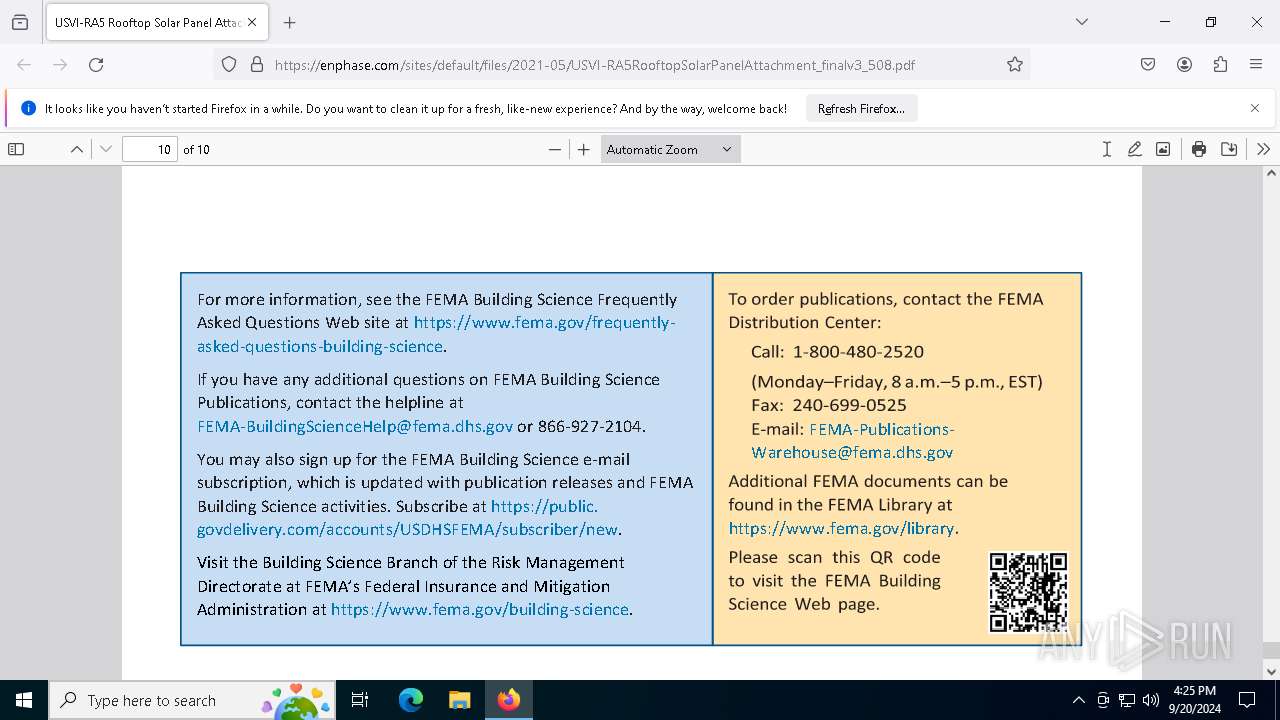Open the volume control in the tray

coord(1151,700)
